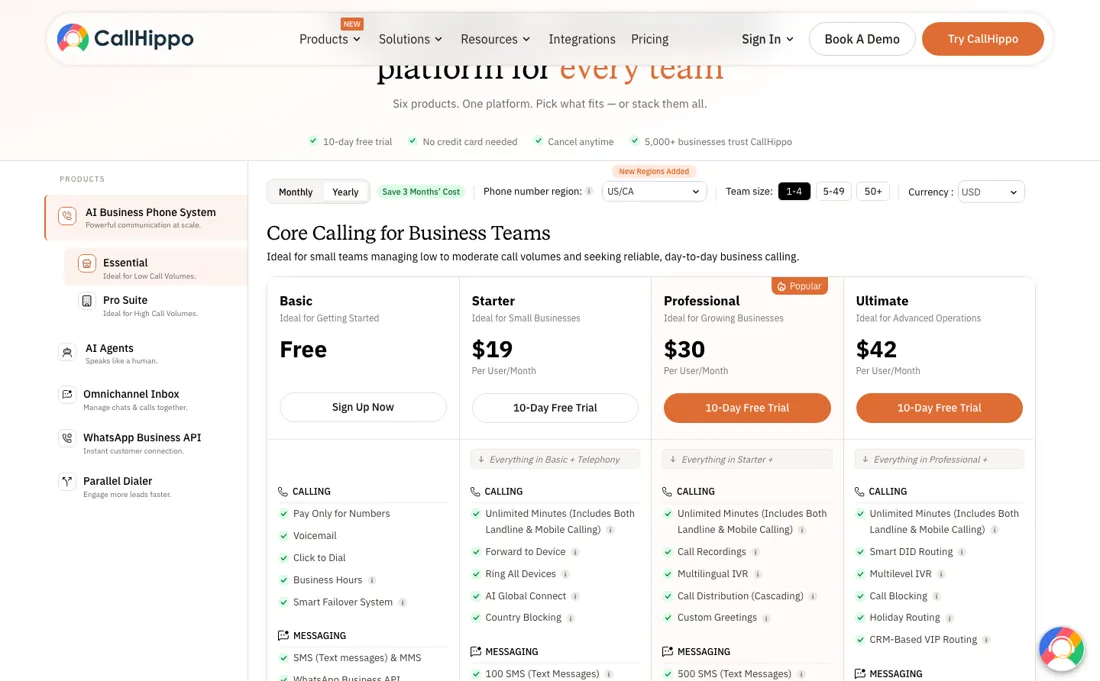The image size is (1100, 681).
Task: Click info icon beside CRM-Based VIP Routing
Action: tap(986, 640)
